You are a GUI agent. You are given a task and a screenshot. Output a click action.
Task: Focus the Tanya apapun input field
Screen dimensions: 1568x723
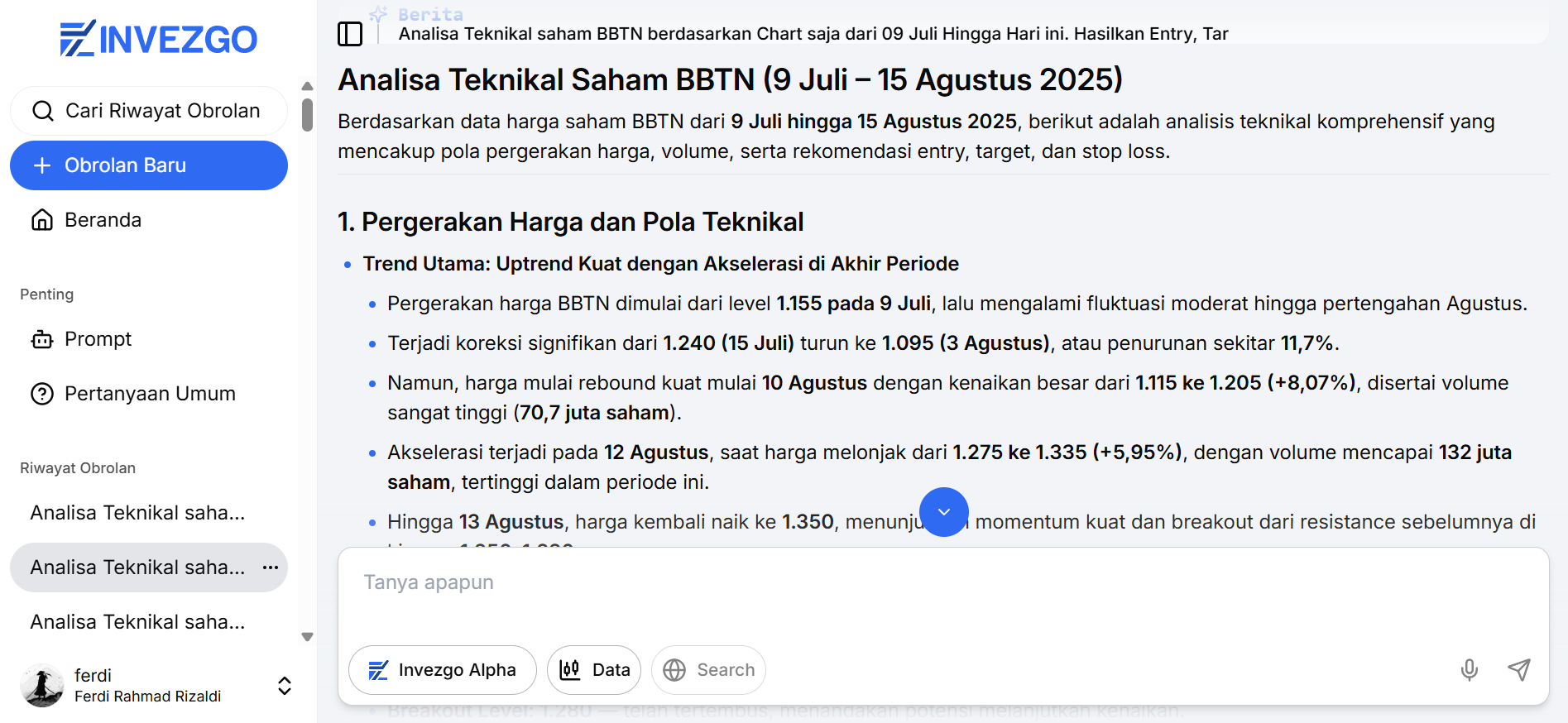943,583
